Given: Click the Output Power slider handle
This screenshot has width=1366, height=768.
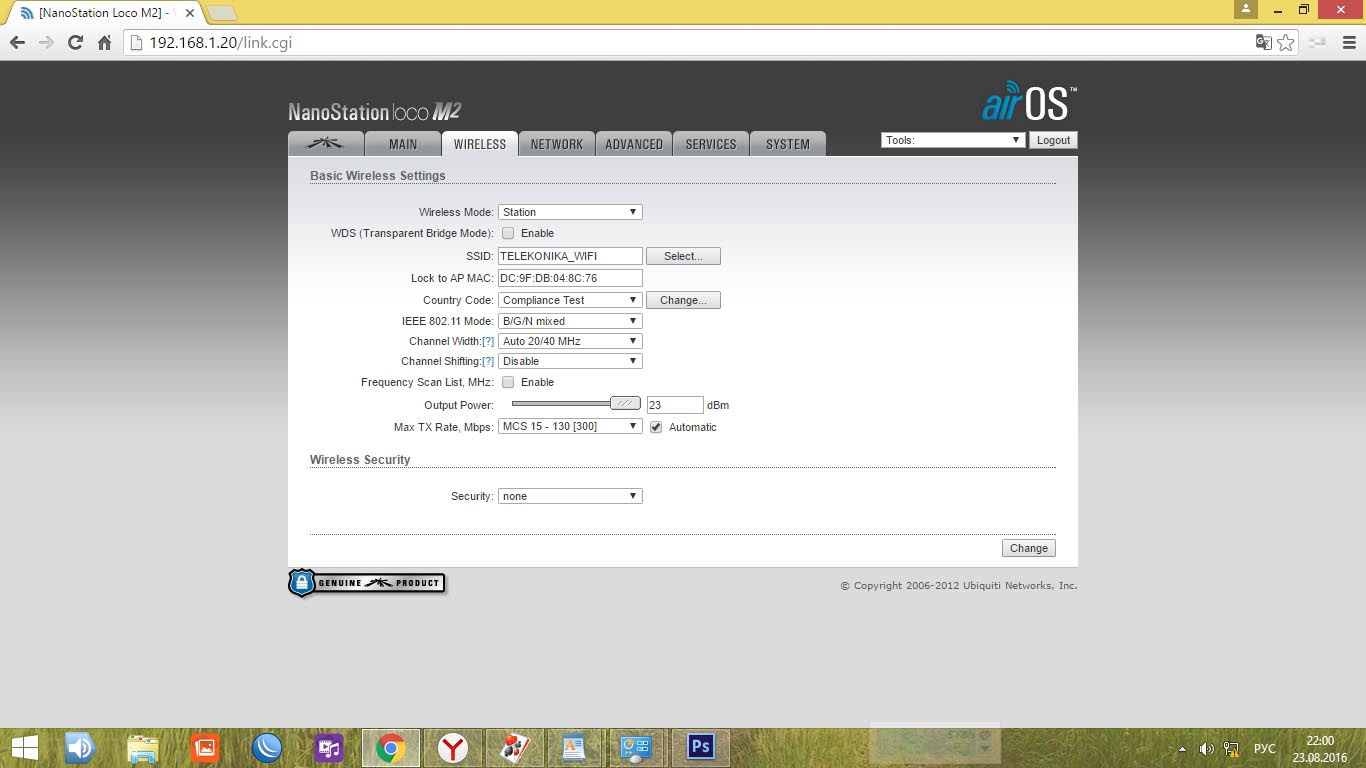Looking at the screenshot, I should pyautogui.click(x=625, y=403).
